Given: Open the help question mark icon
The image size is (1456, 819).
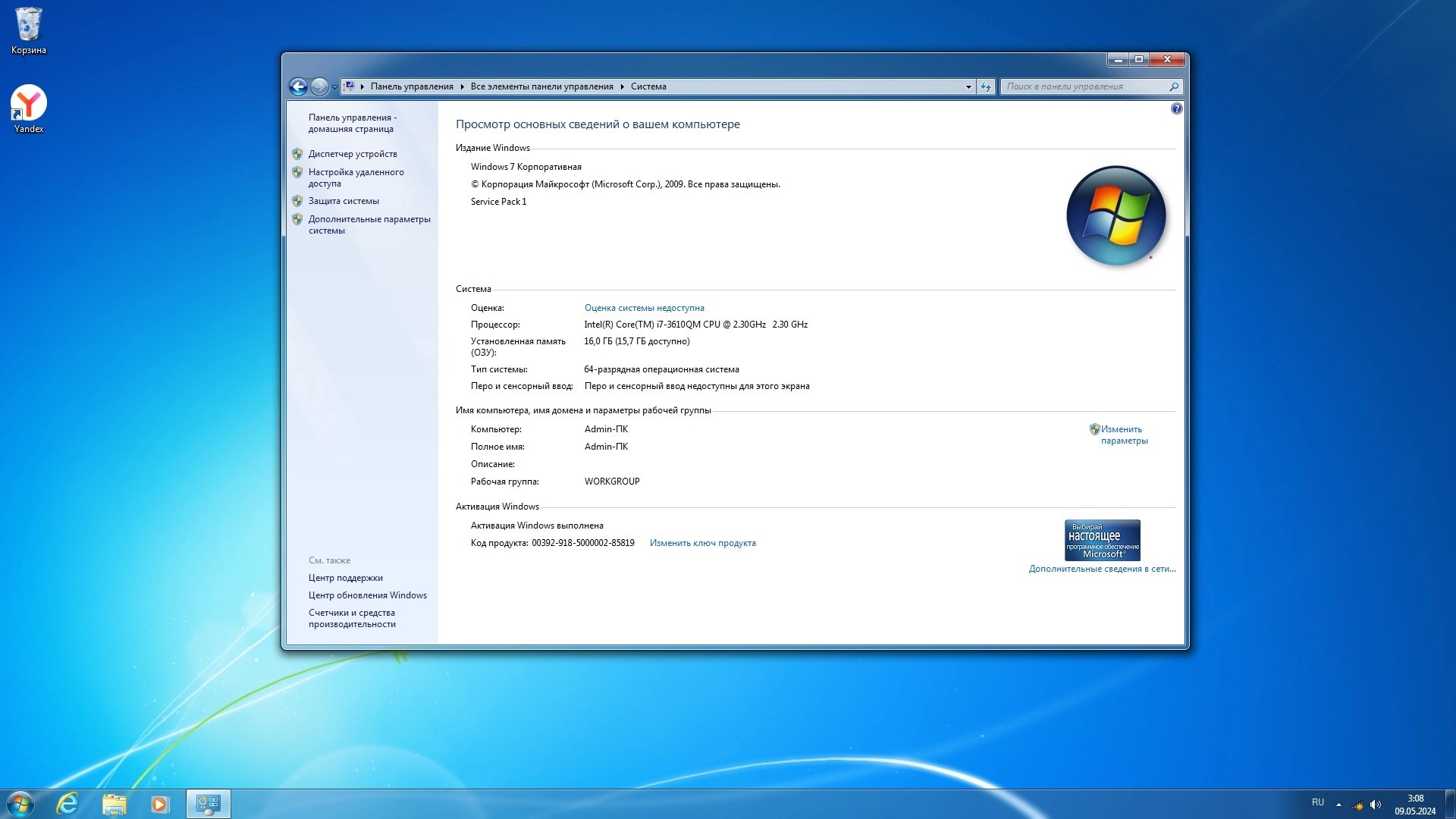Looking at the screenshot, I should (x=1176, y=108).
